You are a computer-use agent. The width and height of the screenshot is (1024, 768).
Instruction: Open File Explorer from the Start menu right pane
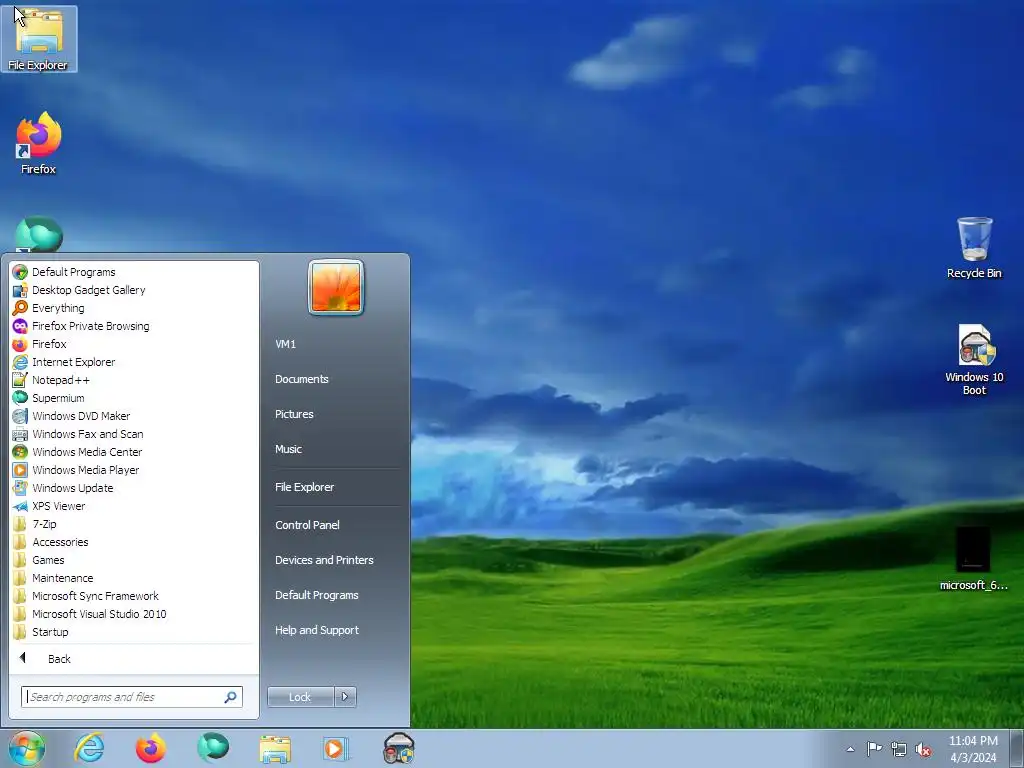point(334,487)
